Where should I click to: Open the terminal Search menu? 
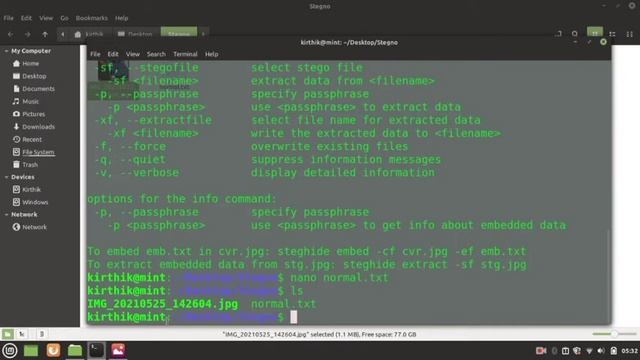156,54
